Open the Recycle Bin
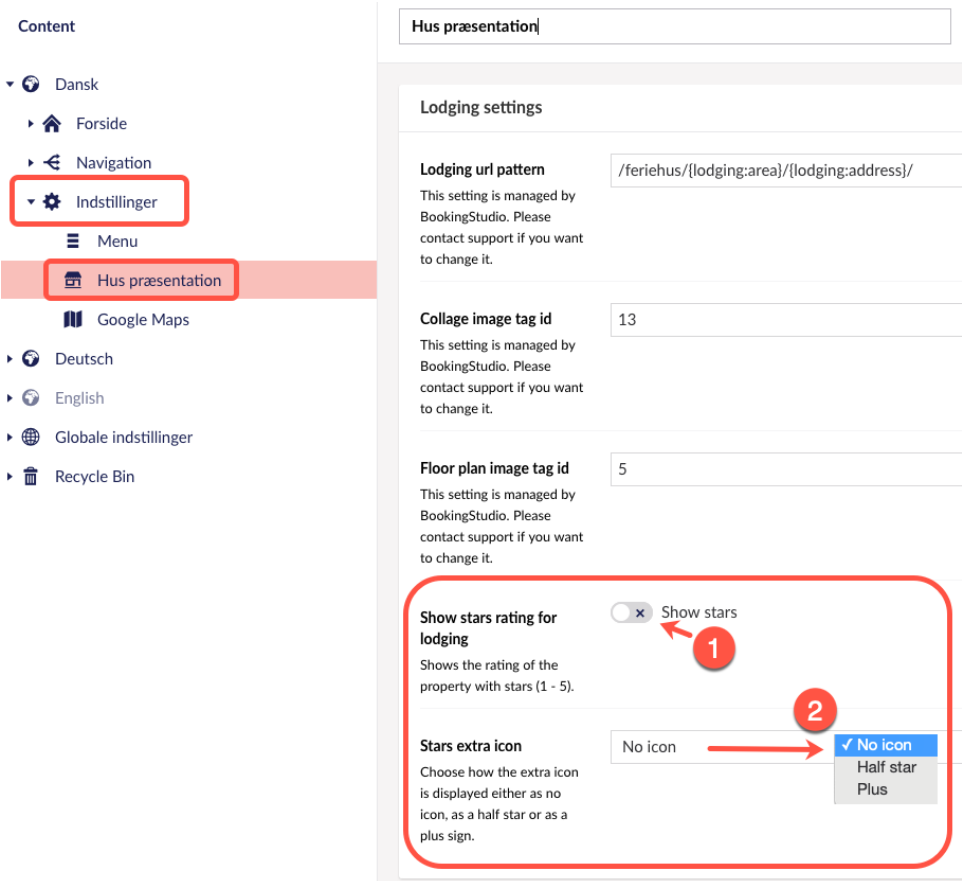 tap(94, 477)
